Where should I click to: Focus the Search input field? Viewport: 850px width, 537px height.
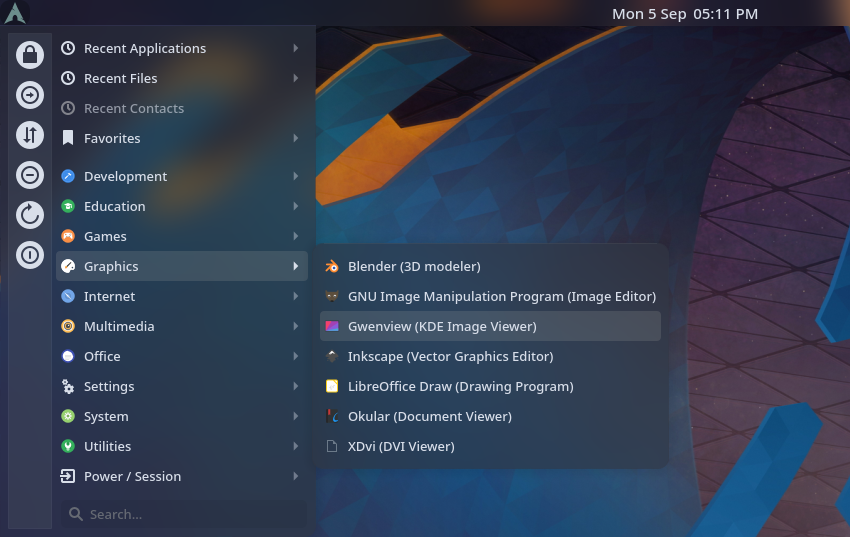pyautogui.click(x=184, y=514)
